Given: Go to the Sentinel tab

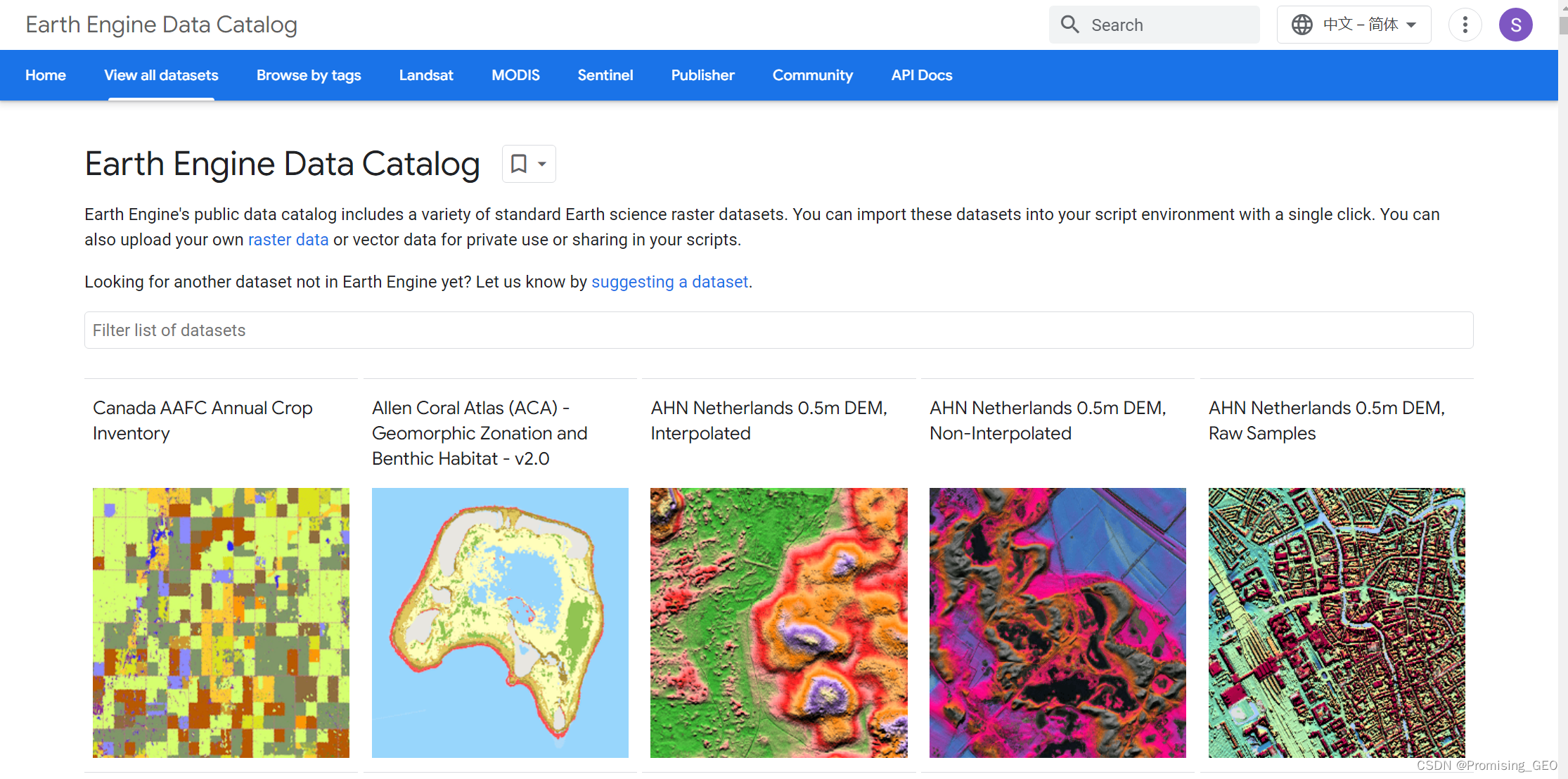Looking at the screenshot, I should point(605,75).
